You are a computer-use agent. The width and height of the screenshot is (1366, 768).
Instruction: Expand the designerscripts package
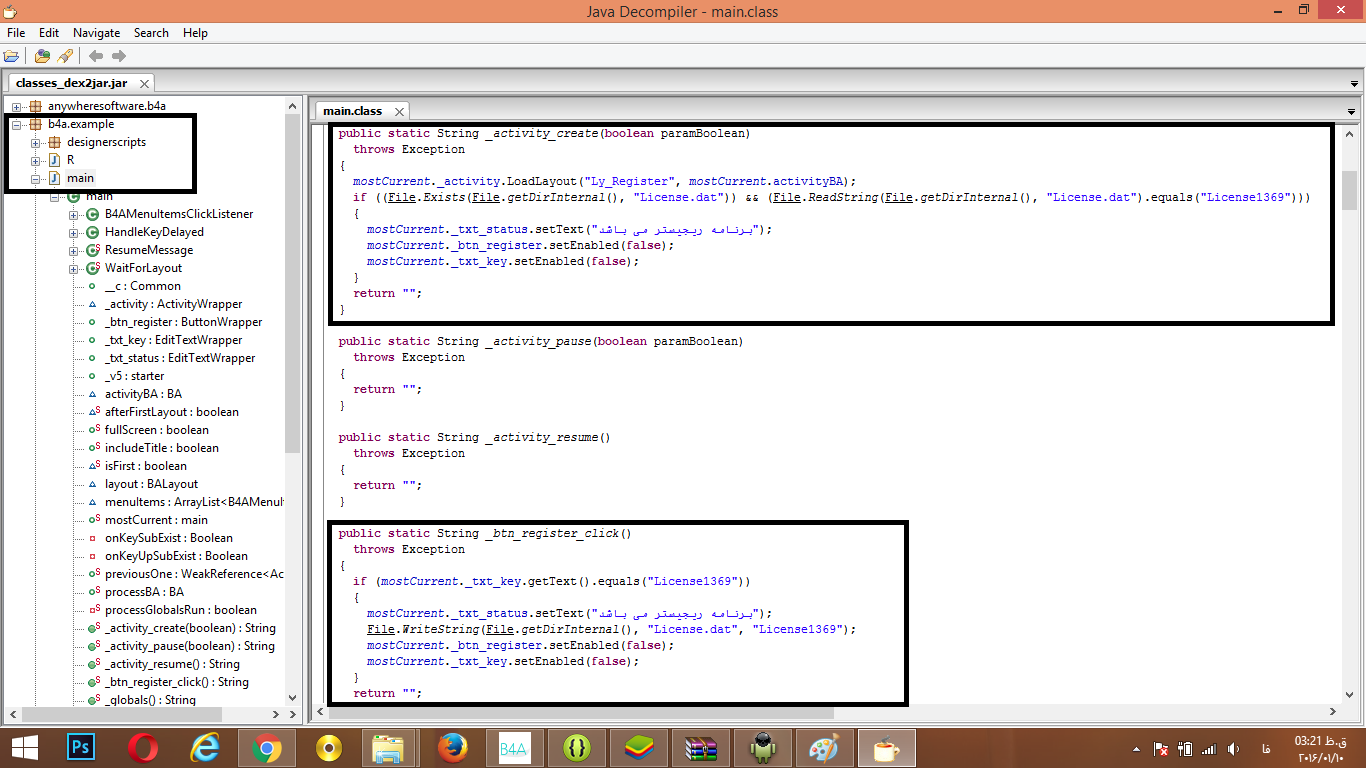click(x=36, y=142)
